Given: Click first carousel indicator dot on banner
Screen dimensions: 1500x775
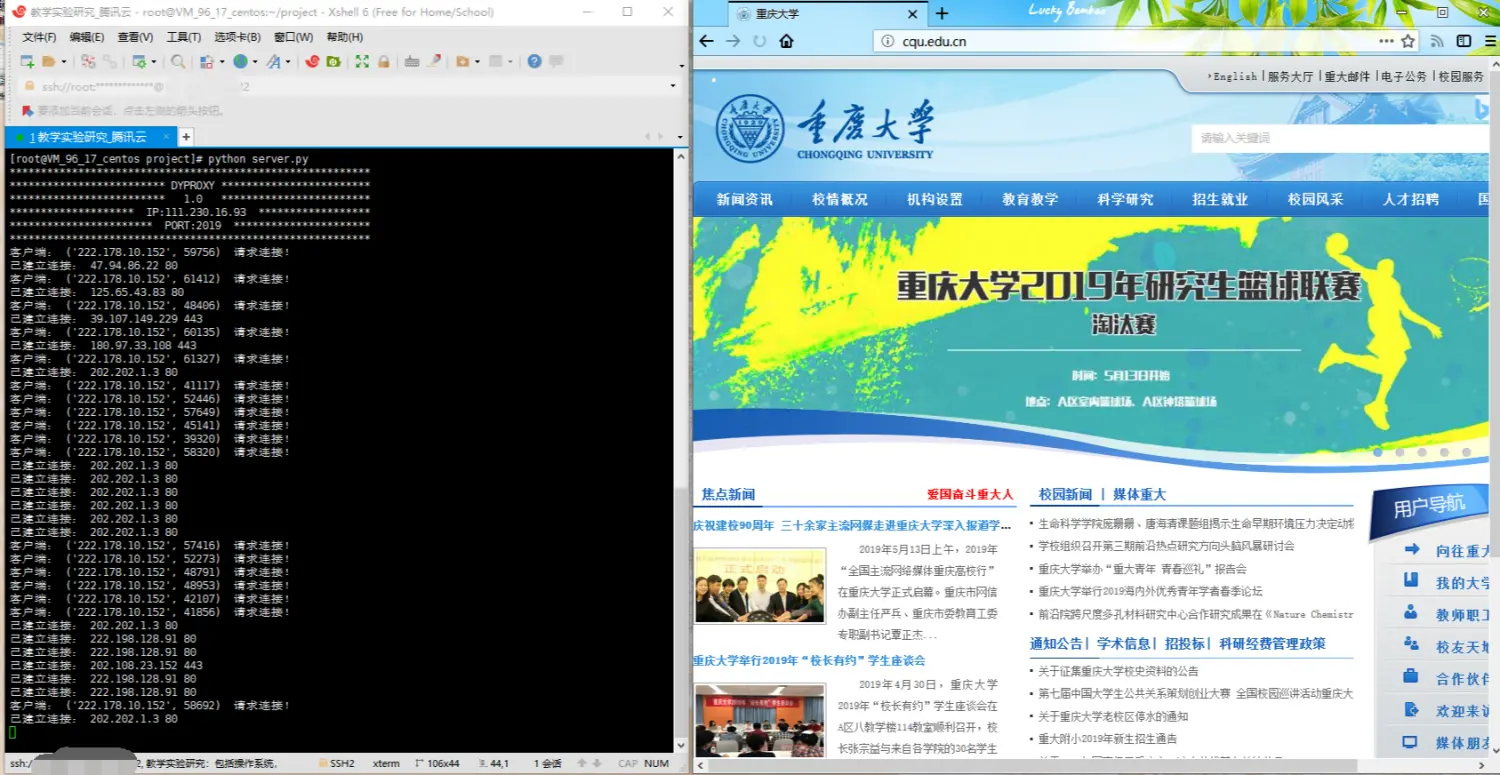Looking at the screenshot, I should [1378, 452].
